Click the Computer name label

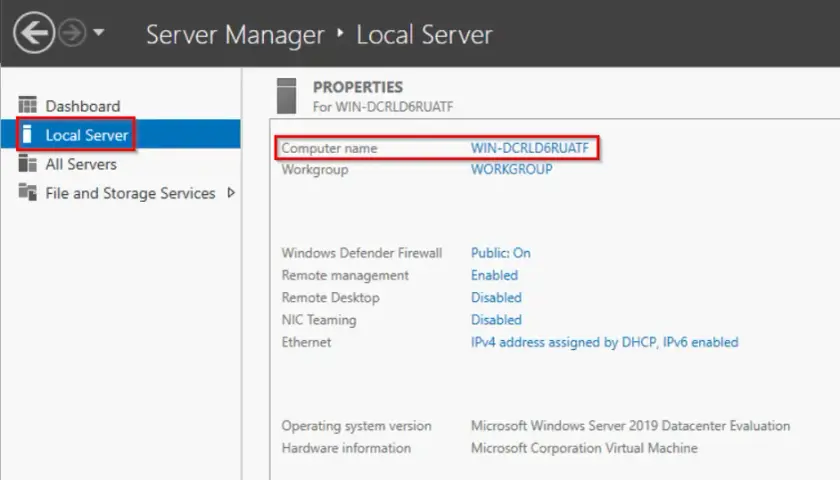point(329,148)
